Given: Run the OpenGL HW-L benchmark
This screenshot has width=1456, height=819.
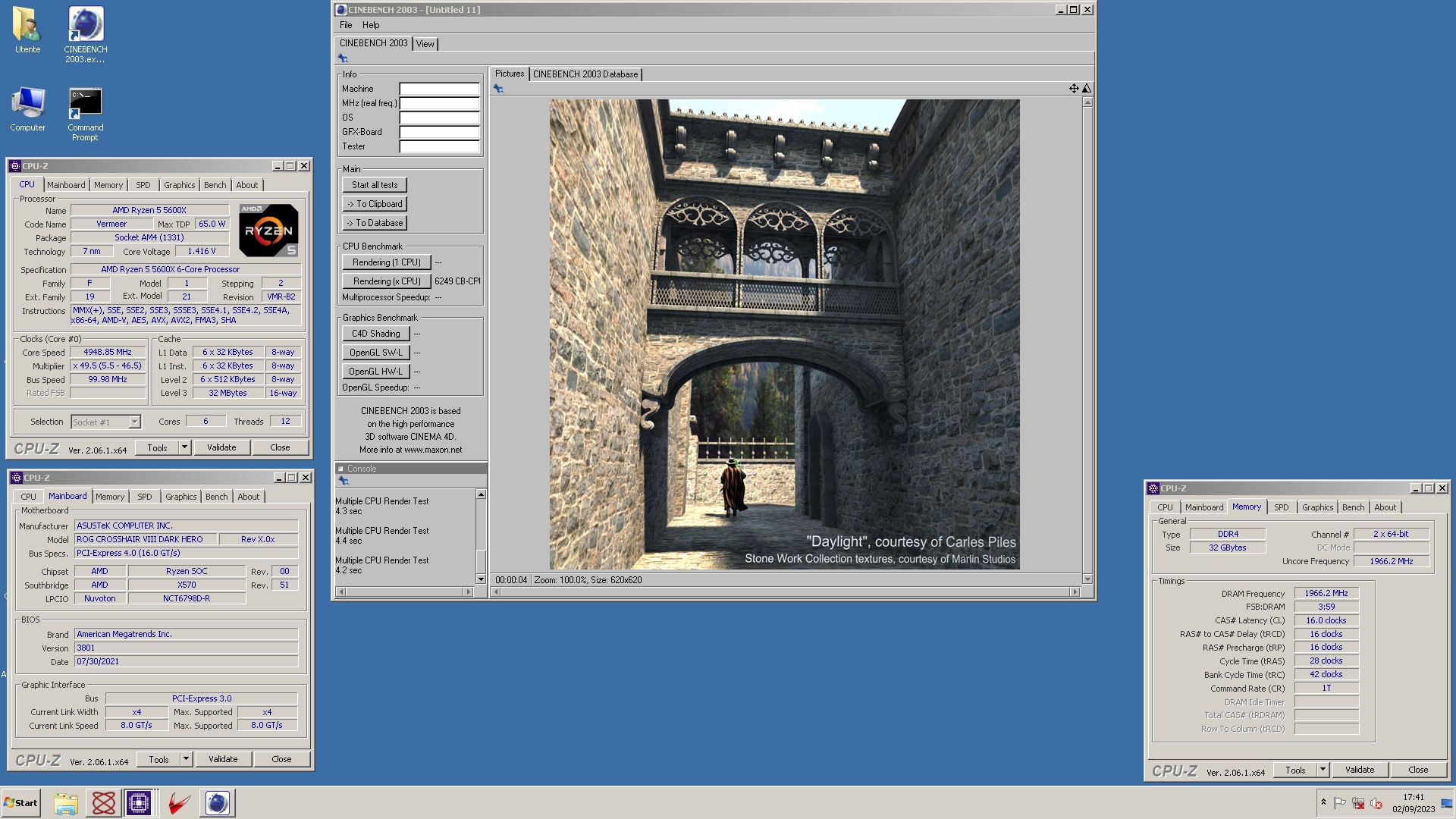Looking at the screenshot, I should coord(376,372).
